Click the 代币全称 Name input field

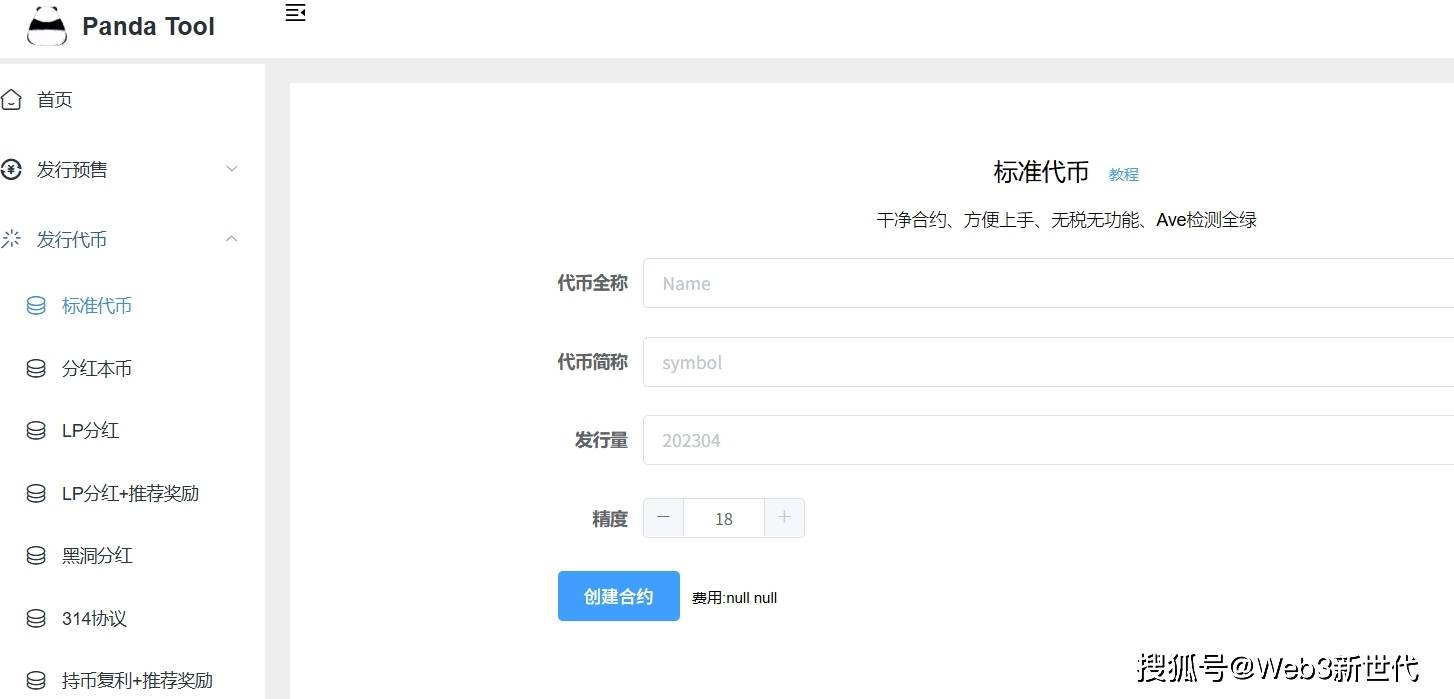[1047, 283]
